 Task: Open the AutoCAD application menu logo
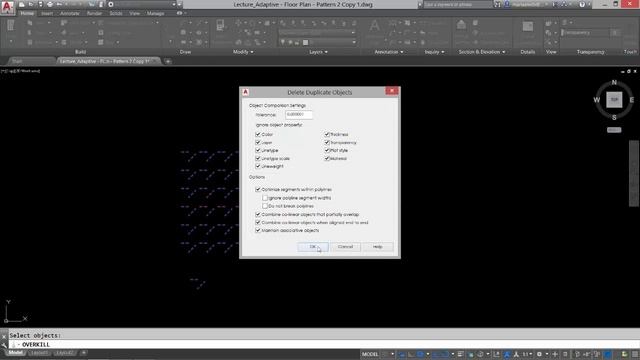tap(7, 7)
